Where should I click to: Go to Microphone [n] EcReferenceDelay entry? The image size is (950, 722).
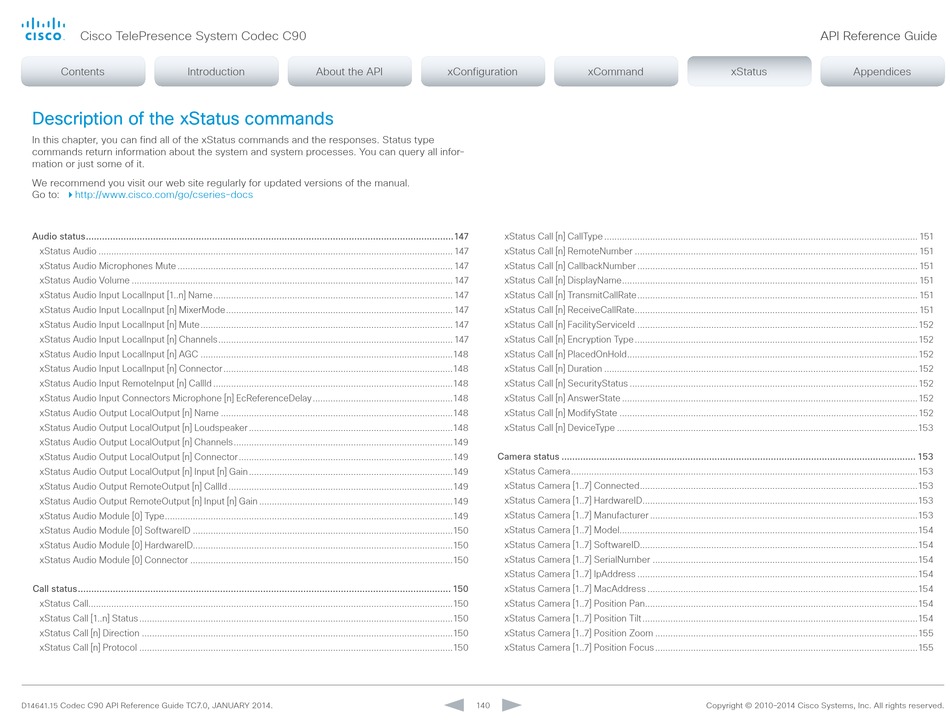(x=254, y=398)
